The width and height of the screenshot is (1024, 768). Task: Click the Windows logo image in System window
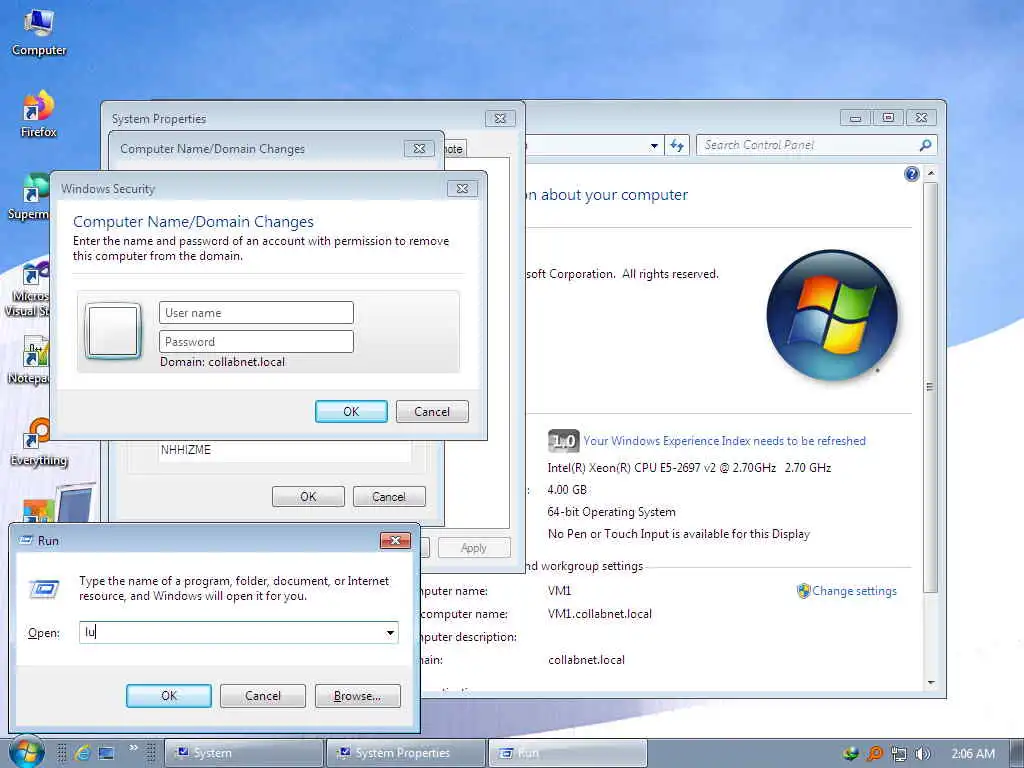click(x=832, y=315)
